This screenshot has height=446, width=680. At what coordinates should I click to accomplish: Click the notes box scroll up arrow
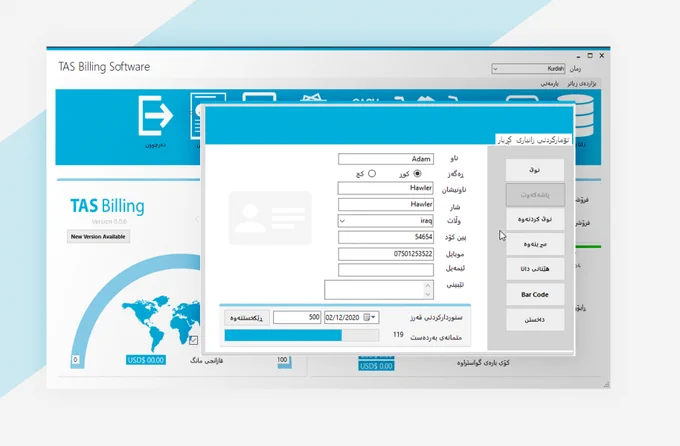click(428, 285)
